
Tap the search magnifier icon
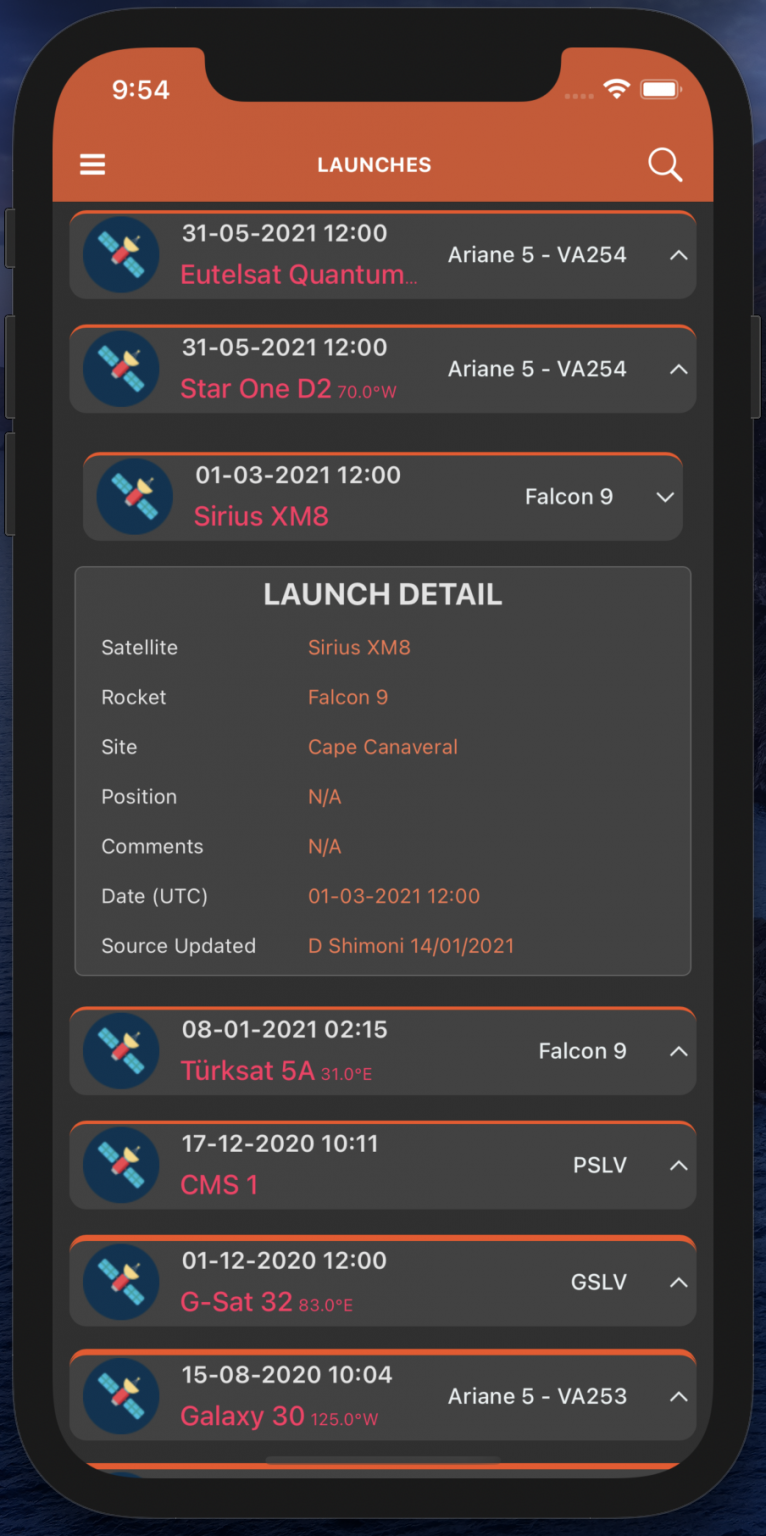point(665,164)
